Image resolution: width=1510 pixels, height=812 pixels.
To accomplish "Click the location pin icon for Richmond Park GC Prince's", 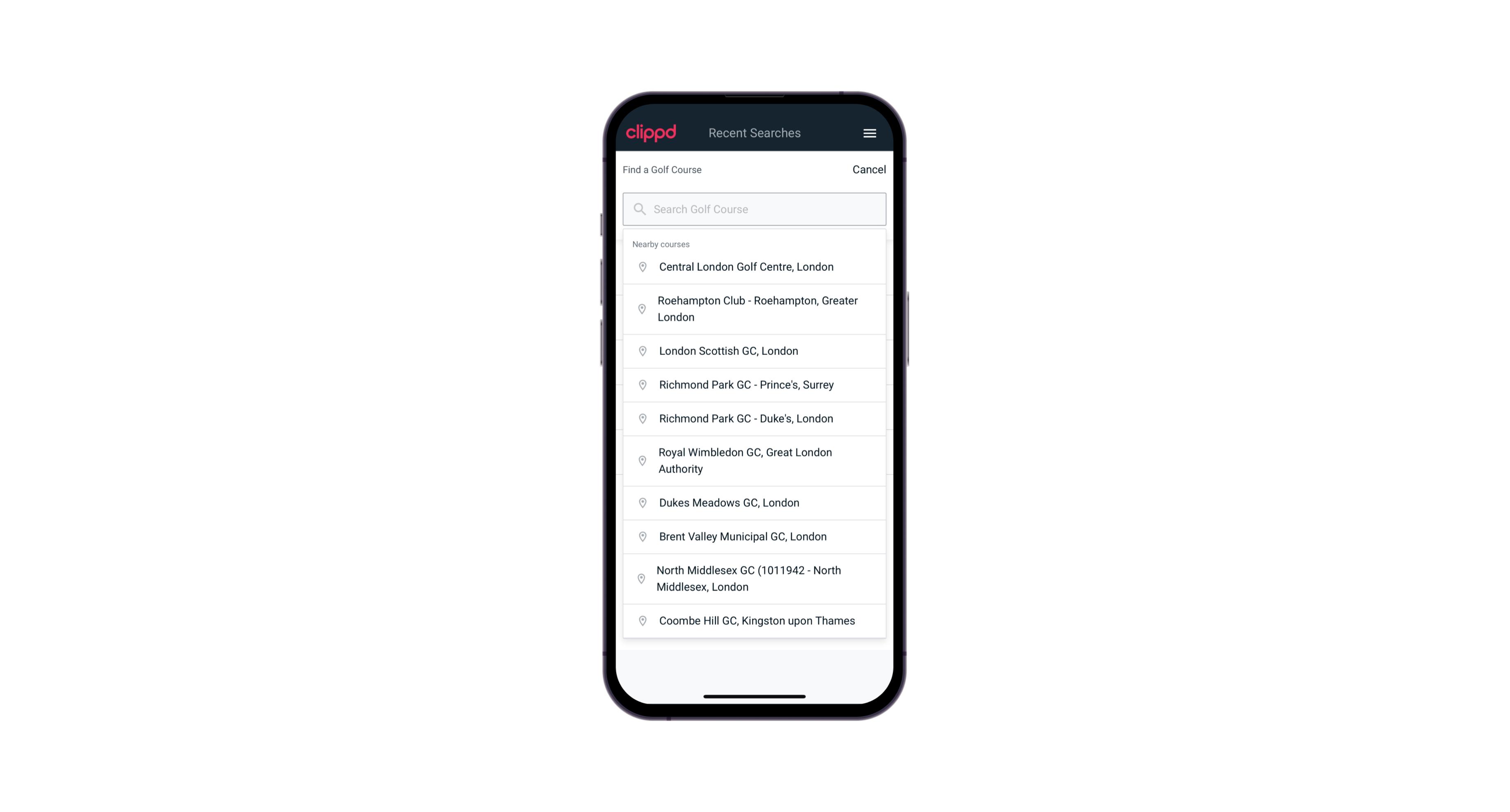I will pyautogui.click(x=641, y=384).
